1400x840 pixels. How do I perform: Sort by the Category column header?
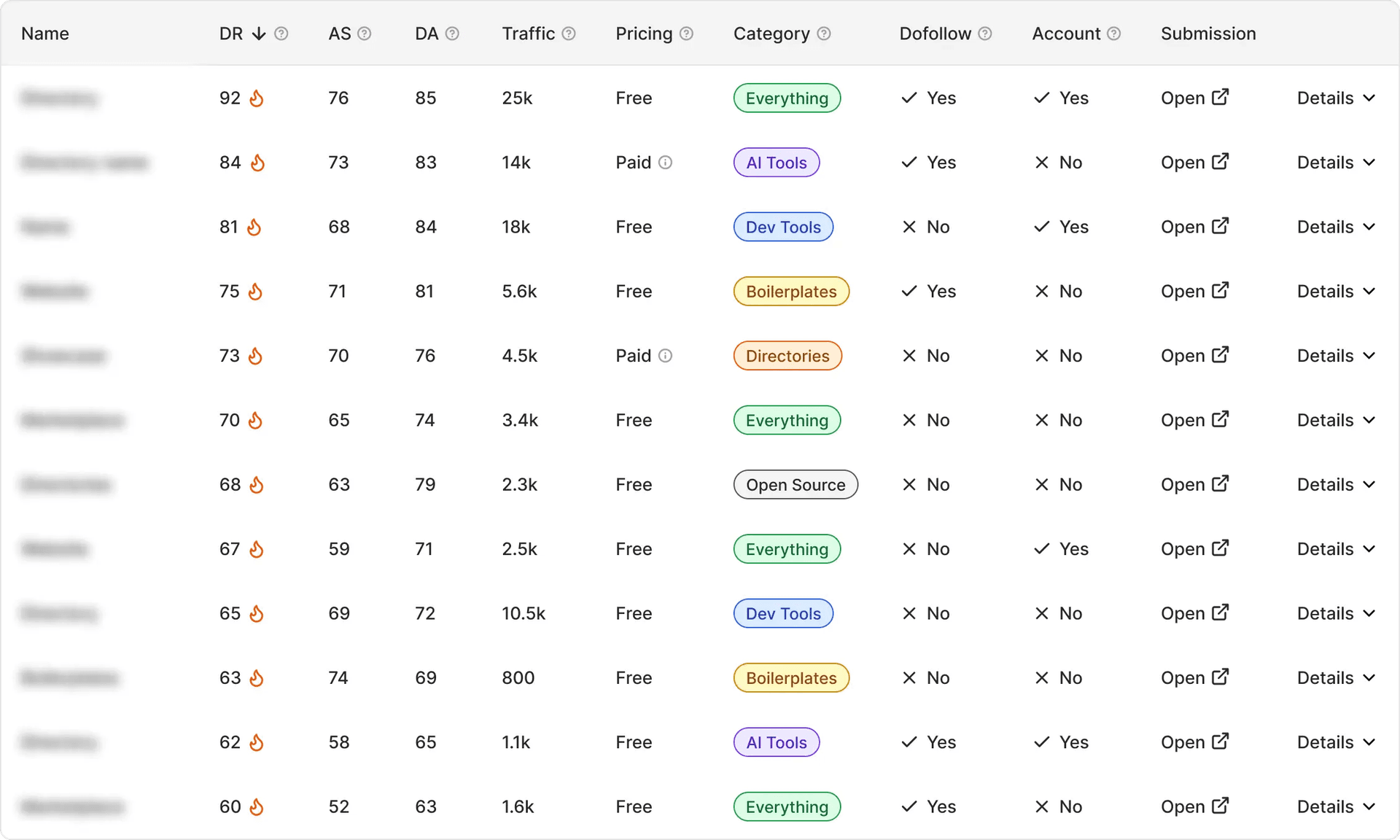coord(771,34)
